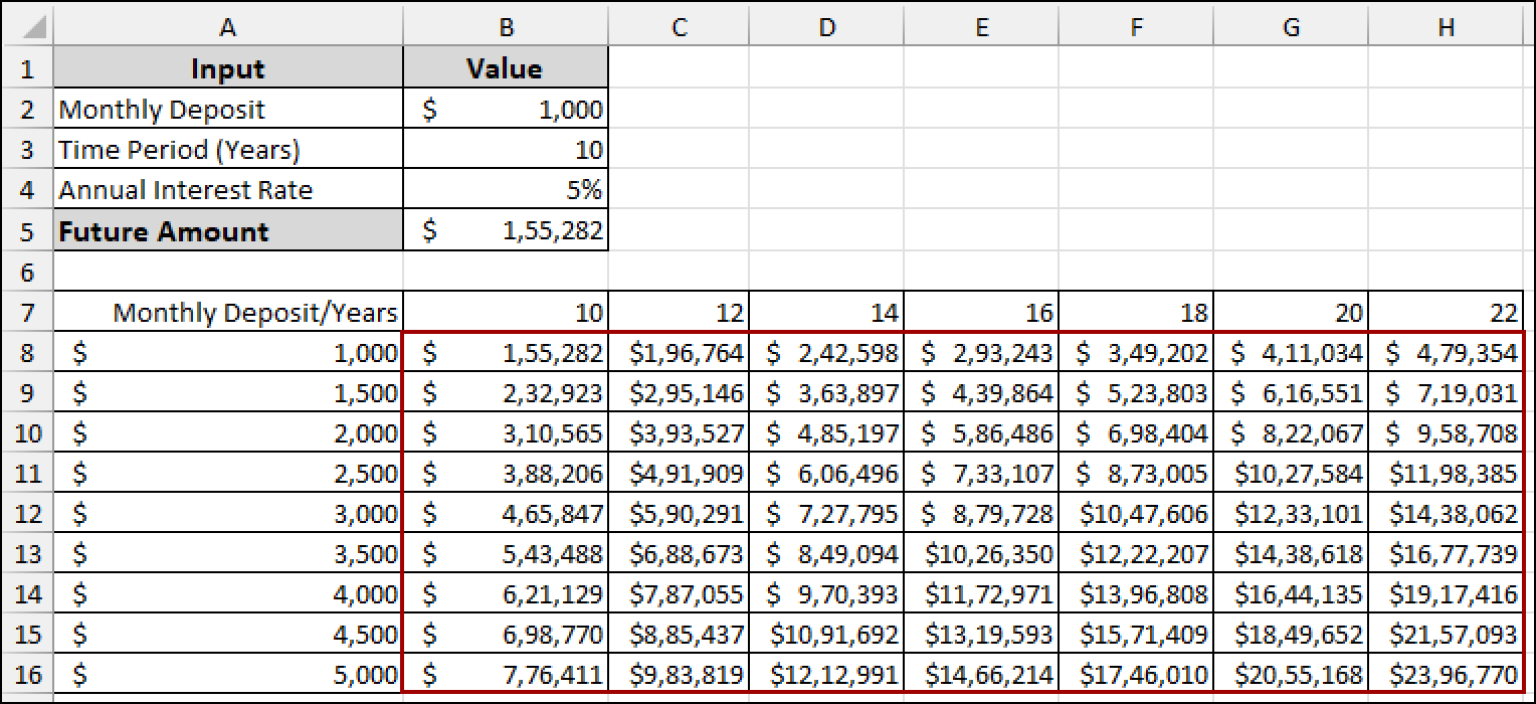Select the $10,47,606 cell under year 18
The width and height of the screenshot is (1536, 704).
click(x=1135, y=513)
